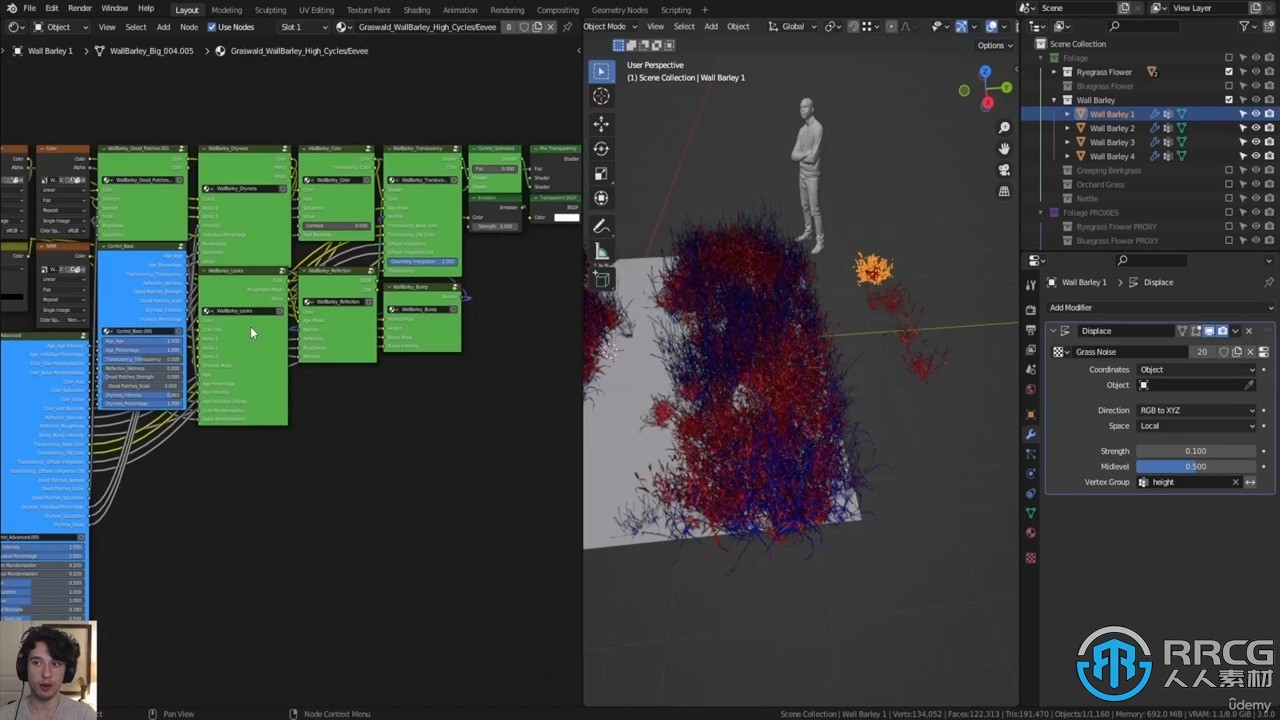The image size is (1280, 720).
Task: Disable Wall Barley 3 render camera icon
Action: click(1269, 142)
